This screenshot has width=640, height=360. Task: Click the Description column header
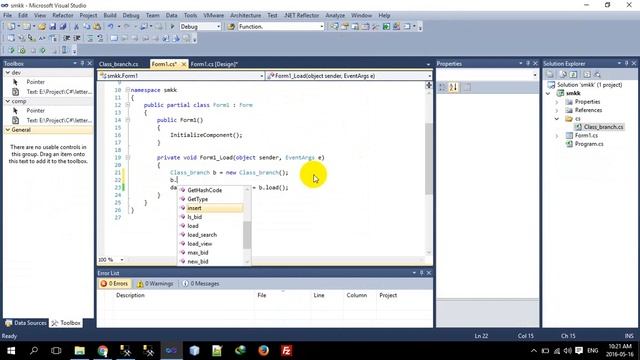pos(130,295)
